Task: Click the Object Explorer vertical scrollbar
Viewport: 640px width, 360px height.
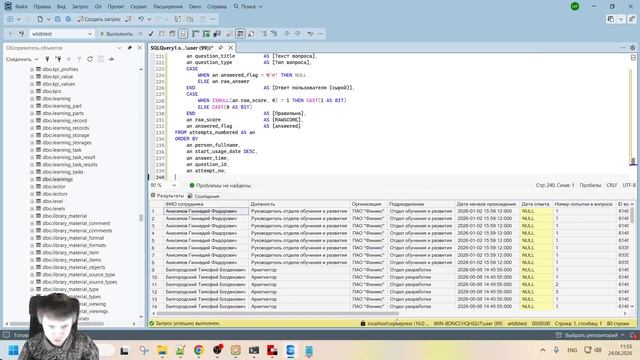Action: pyautogui.click(x=141, y=218)
